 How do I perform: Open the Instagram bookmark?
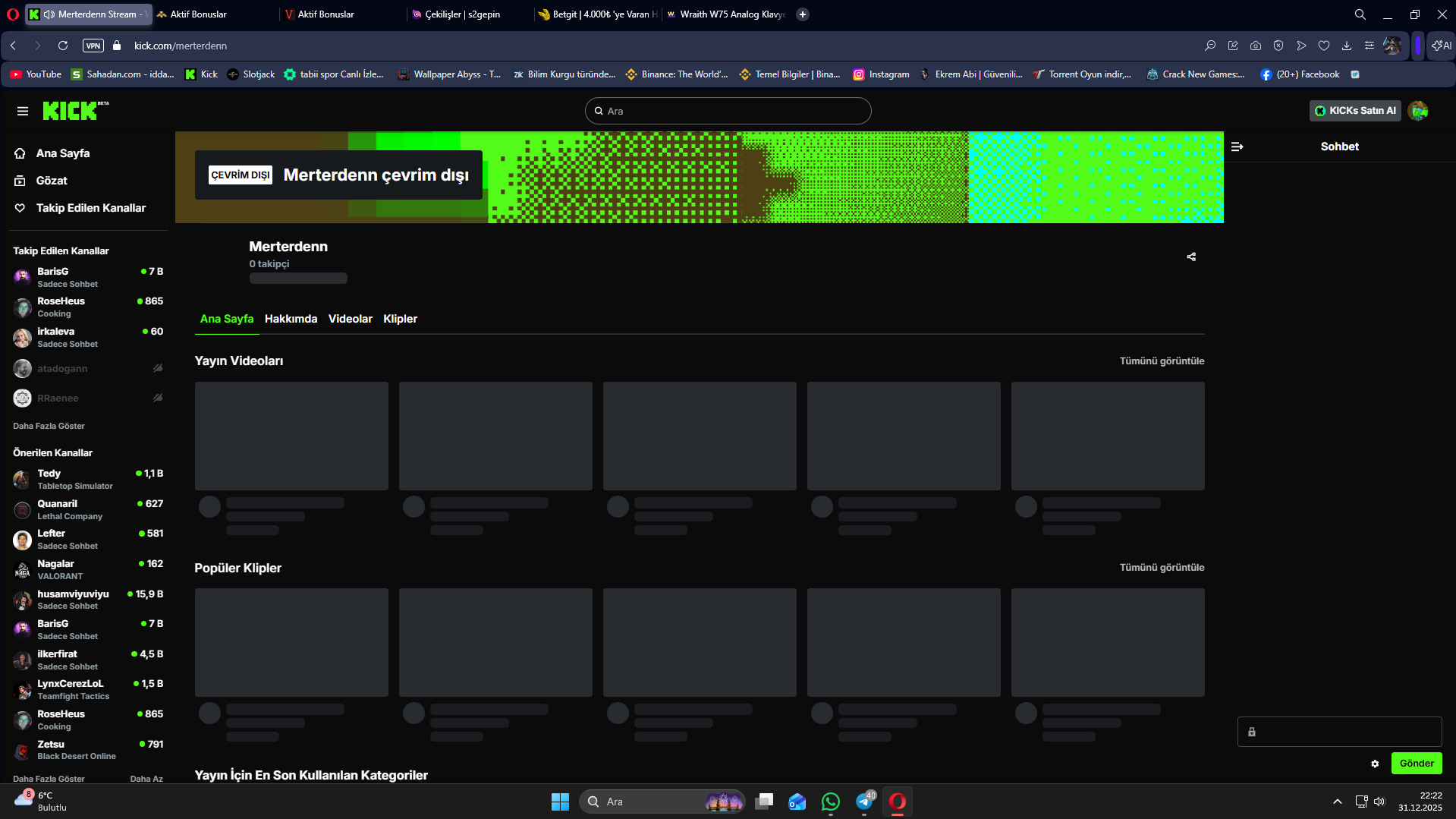(x=881, y=74)
